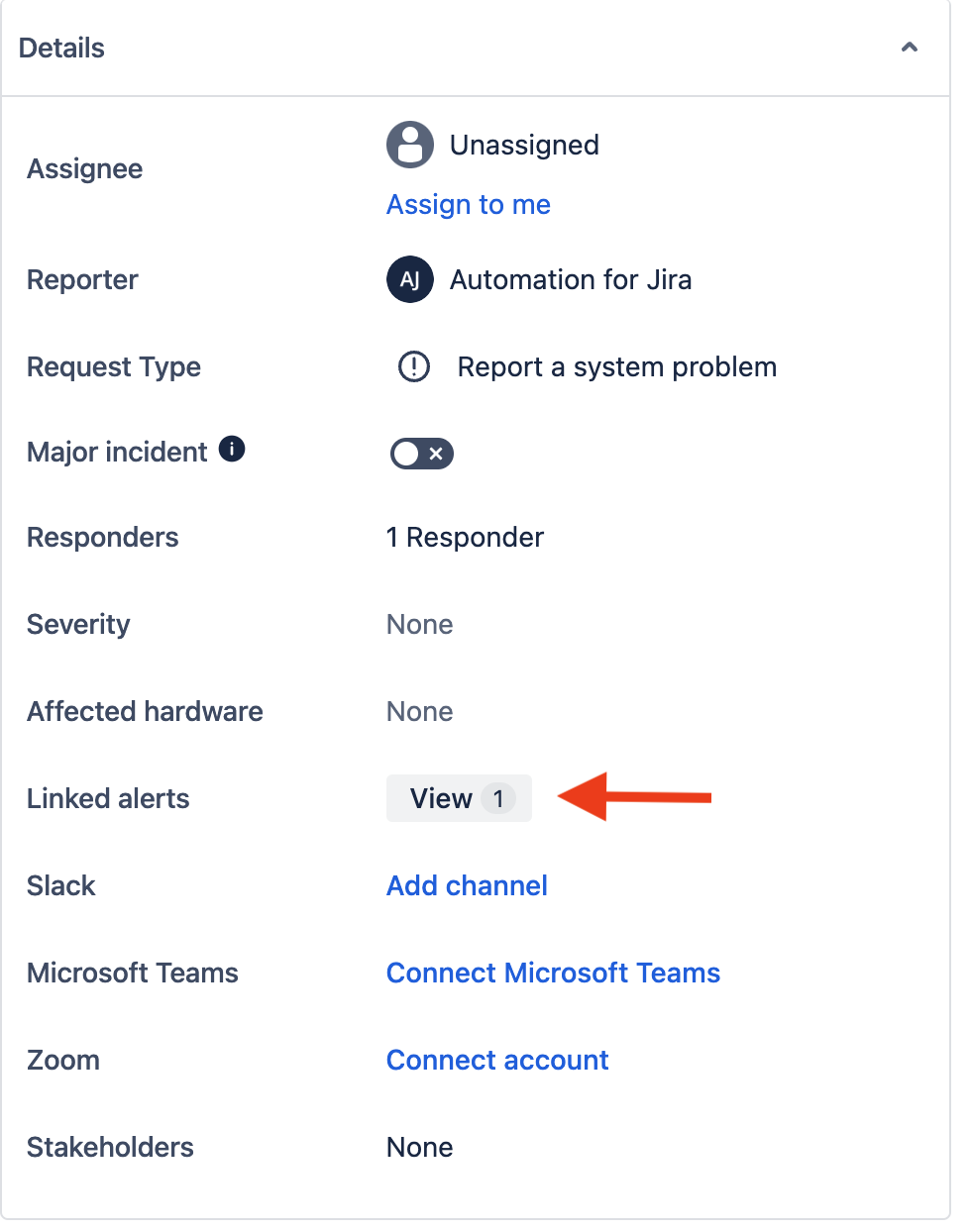Click the X inside the Major incident switch
Image resolution: width=971 pixels, height=1232 pixels.
435,454
